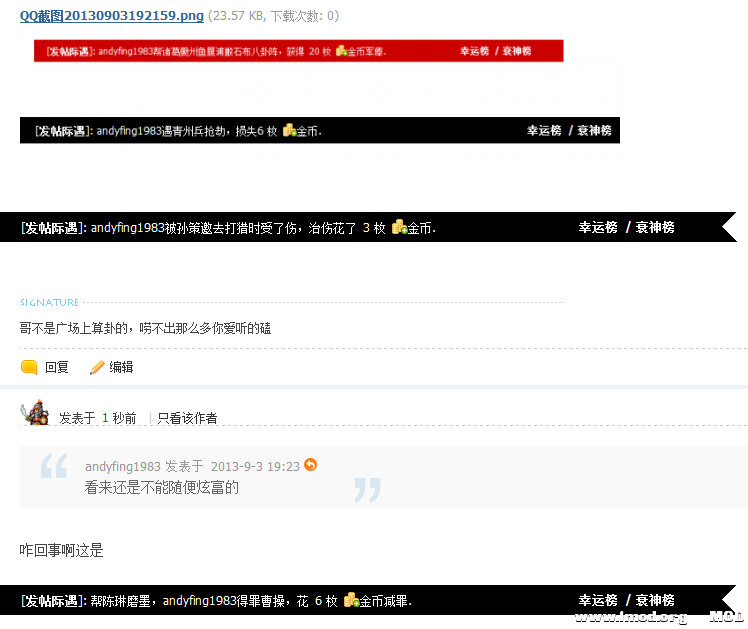748x629 pixels.
Task: Click the text 发表于 1 秒前
Action: (98, 418)
